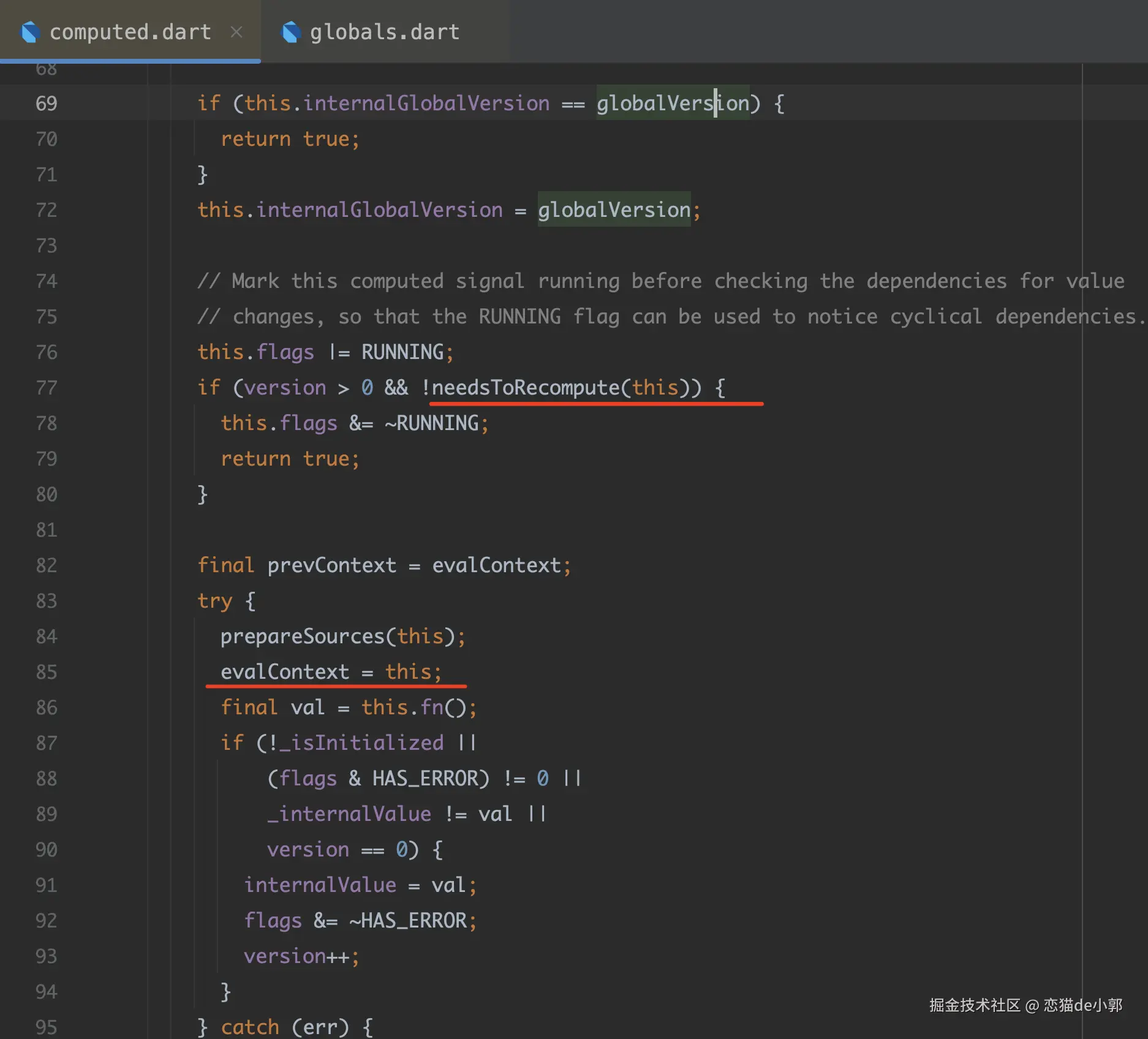Click 'this.fn()' on line 86

coord(414,708)
